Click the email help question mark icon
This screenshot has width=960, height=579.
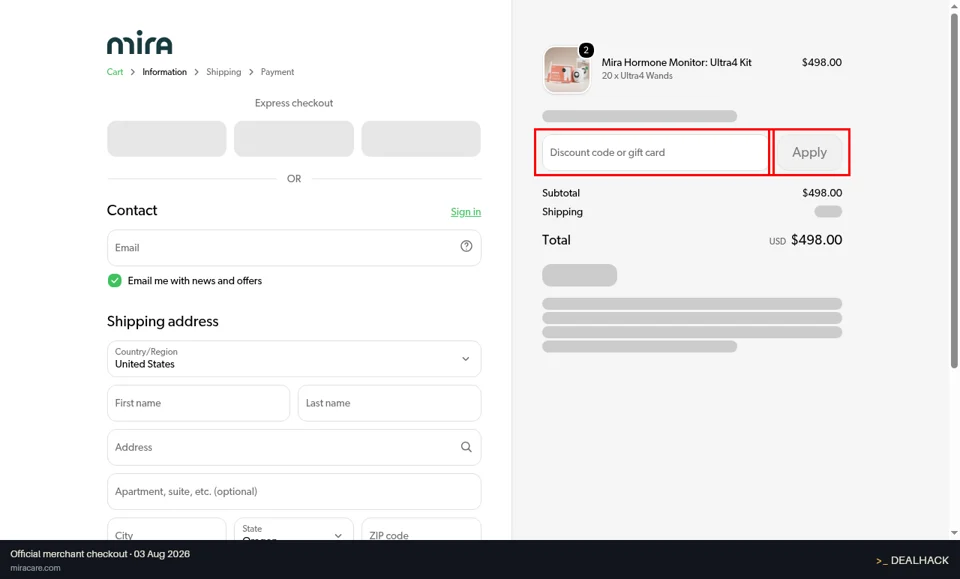tap(466, 246)
